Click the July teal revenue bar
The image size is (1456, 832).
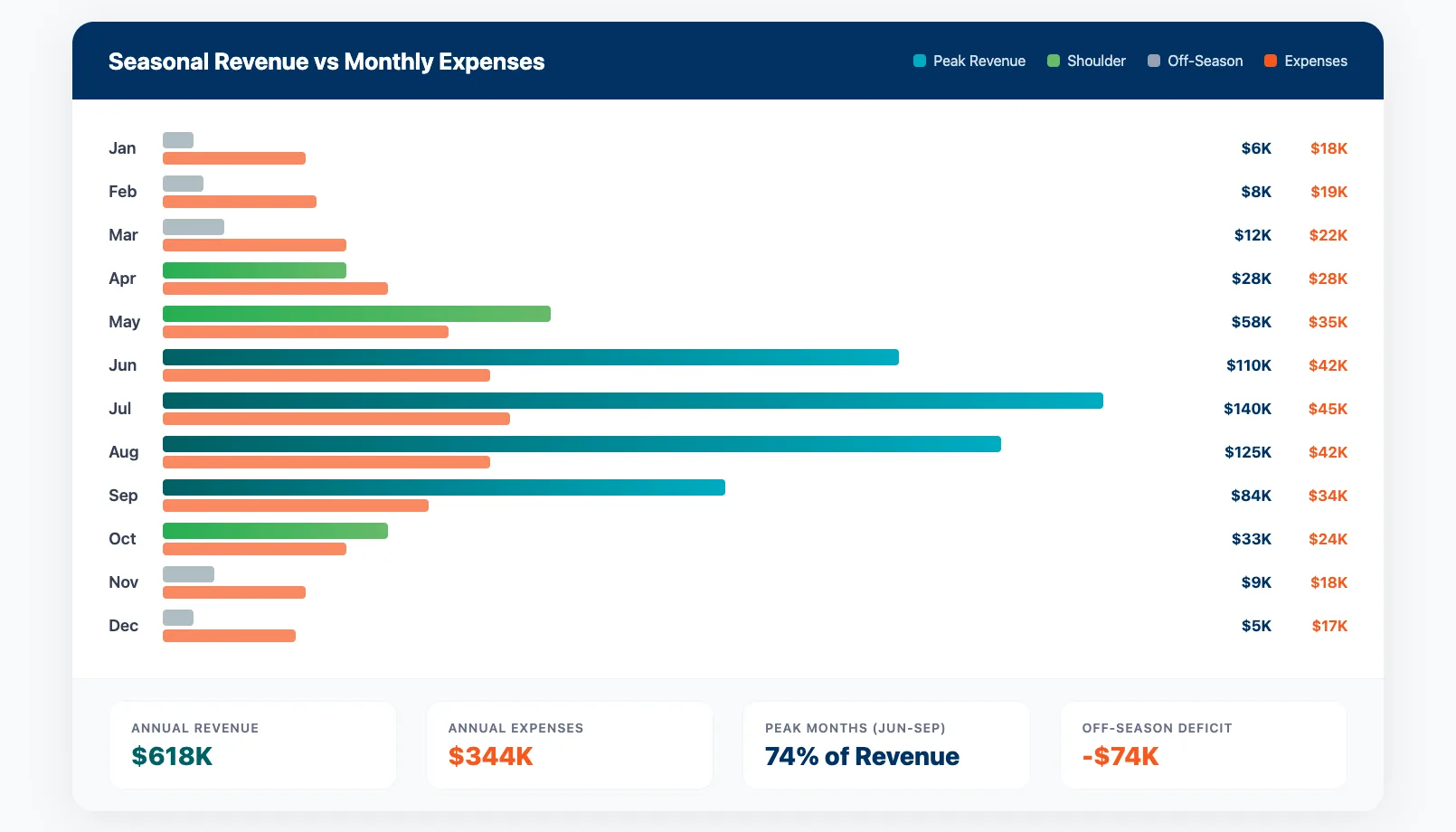point(633,401)
